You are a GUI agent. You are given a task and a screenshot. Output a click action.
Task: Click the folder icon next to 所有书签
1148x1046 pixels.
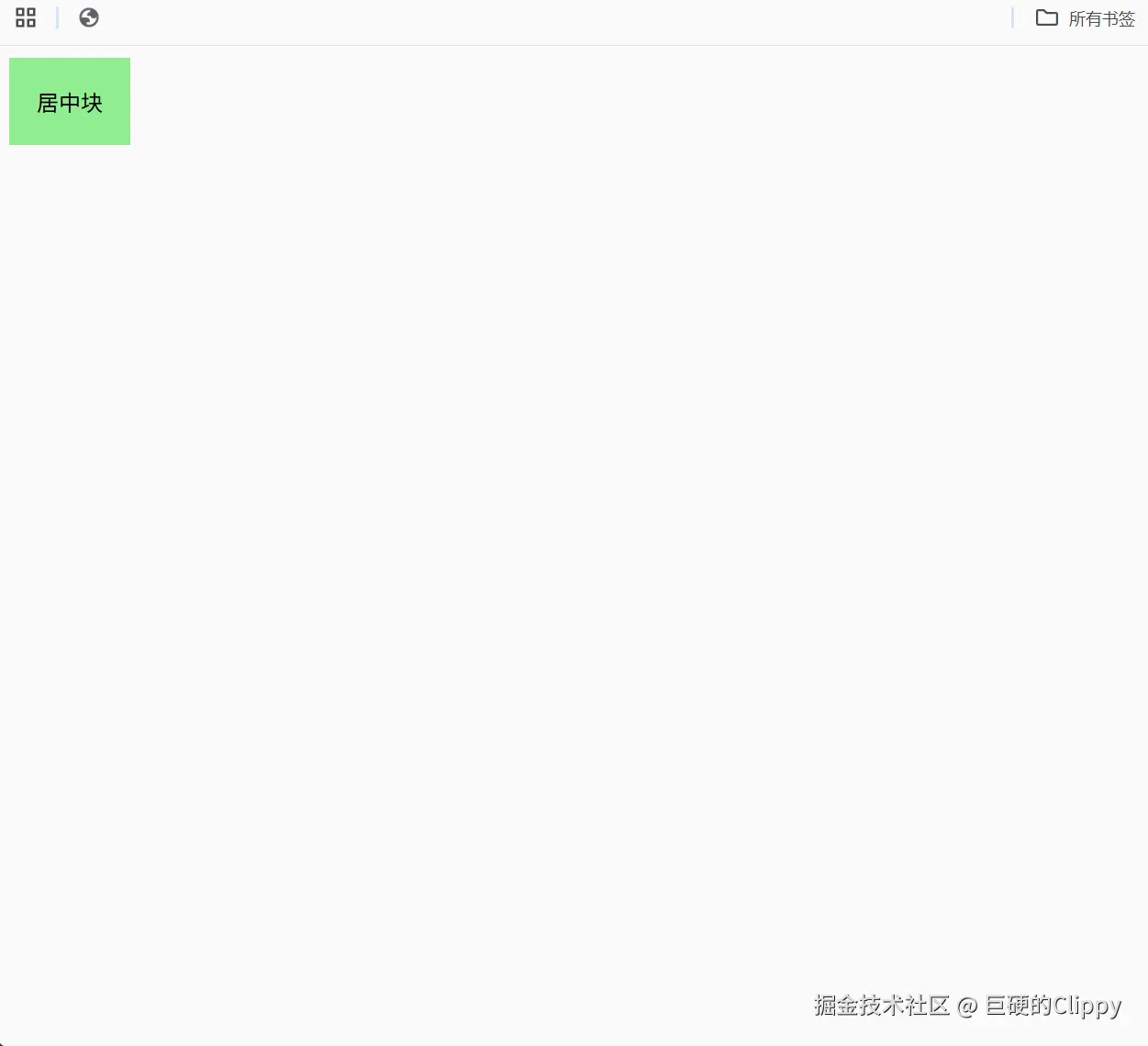pos(1046,17)
